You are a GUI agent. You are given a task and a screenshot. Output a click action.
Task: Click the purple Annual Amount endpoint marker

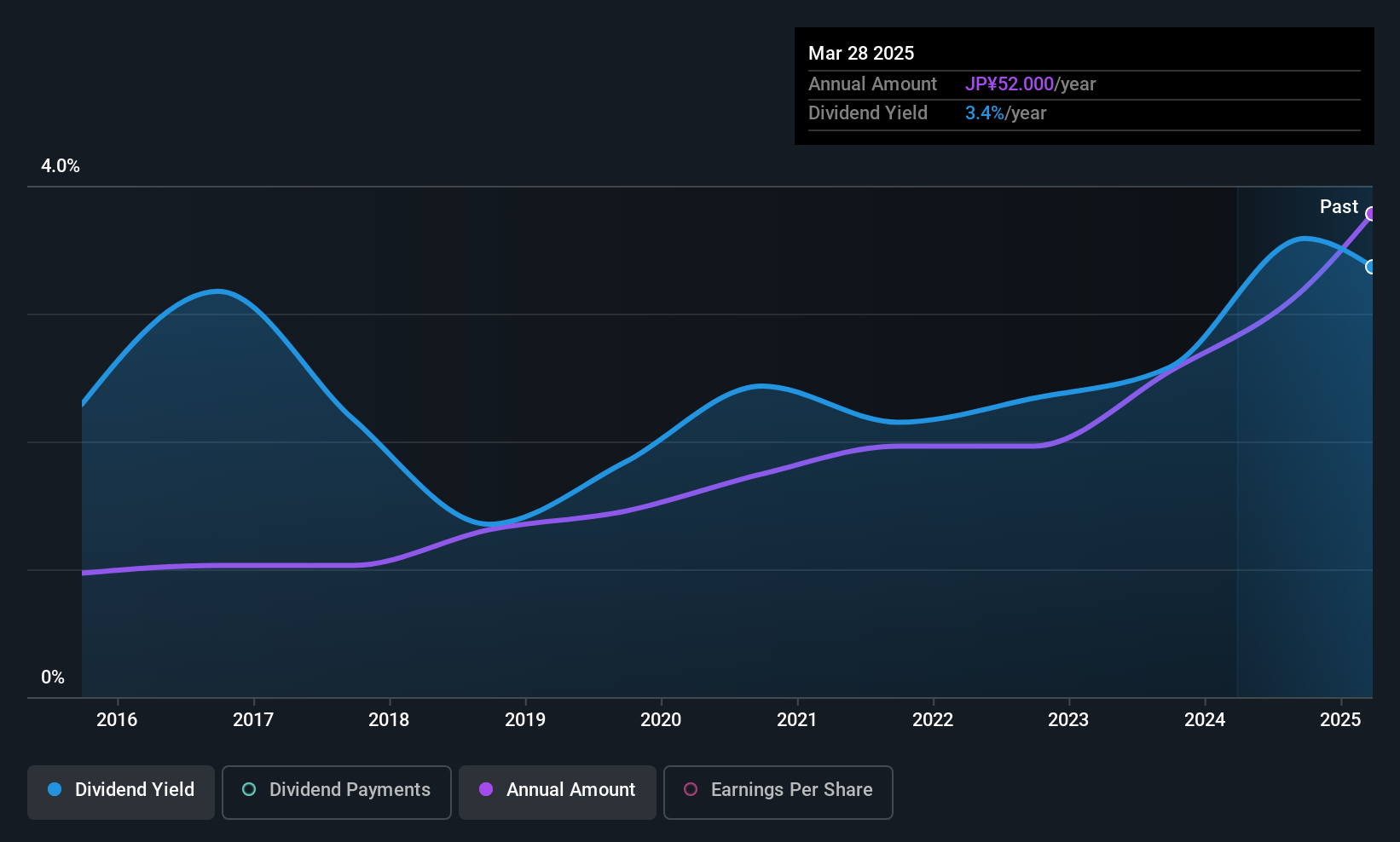click(x=1371, y=214)
